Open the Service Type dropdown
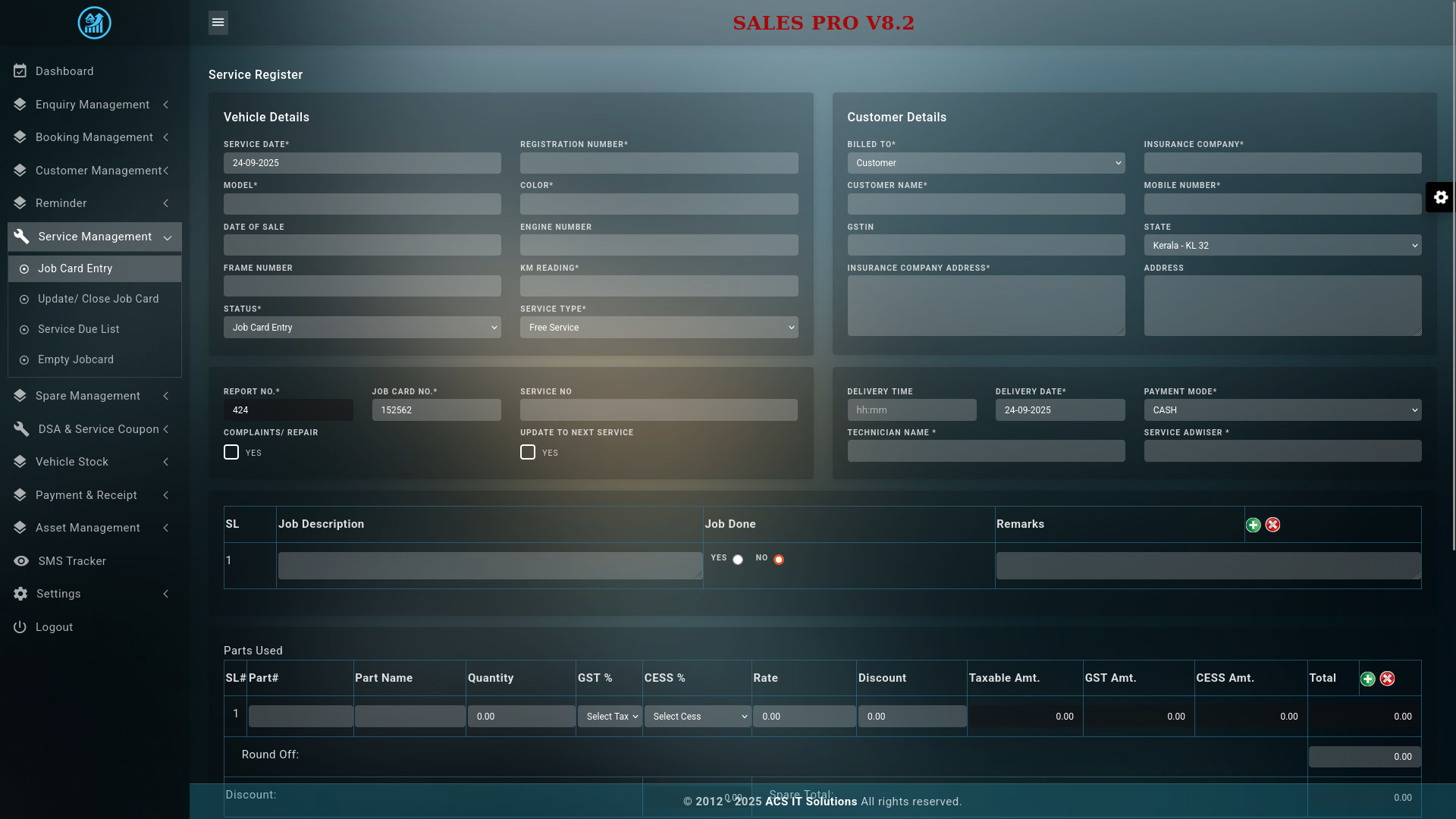Image resolution: width=1456 pixels, height=819 pixels. (x=658, y=328)
